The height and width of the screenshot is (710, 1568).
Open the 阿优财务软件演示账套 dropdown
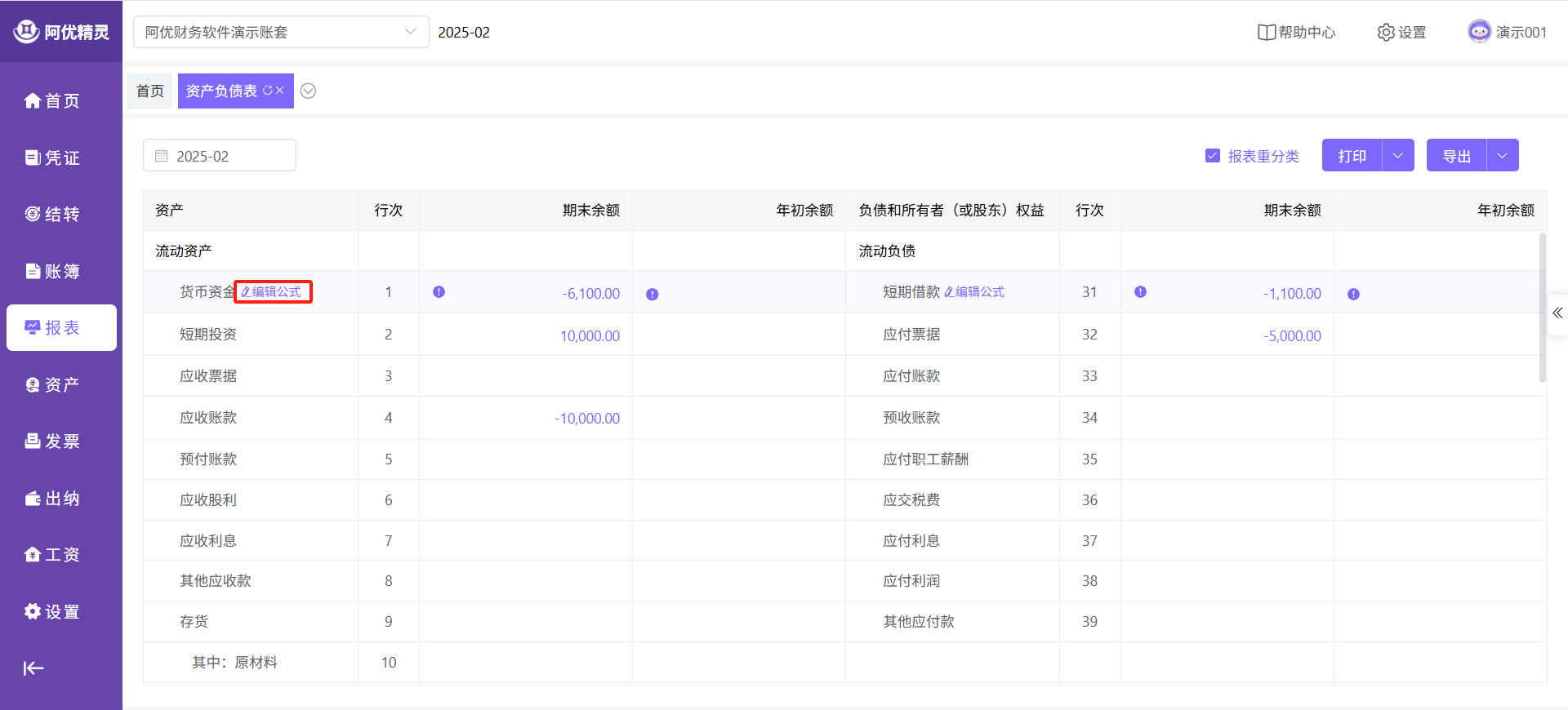click(281, 32)
